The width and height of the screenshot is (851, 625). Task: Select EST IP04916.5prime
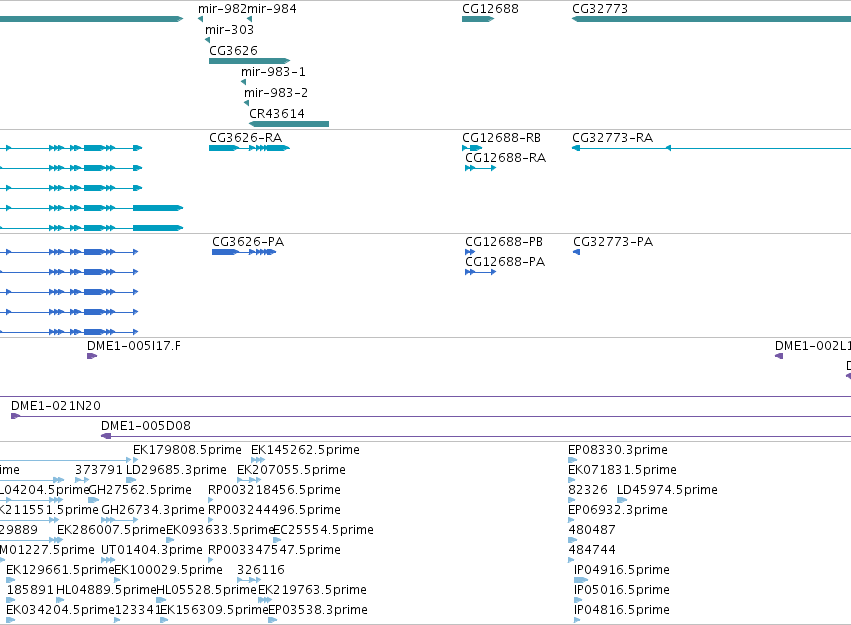click(622, 570)
